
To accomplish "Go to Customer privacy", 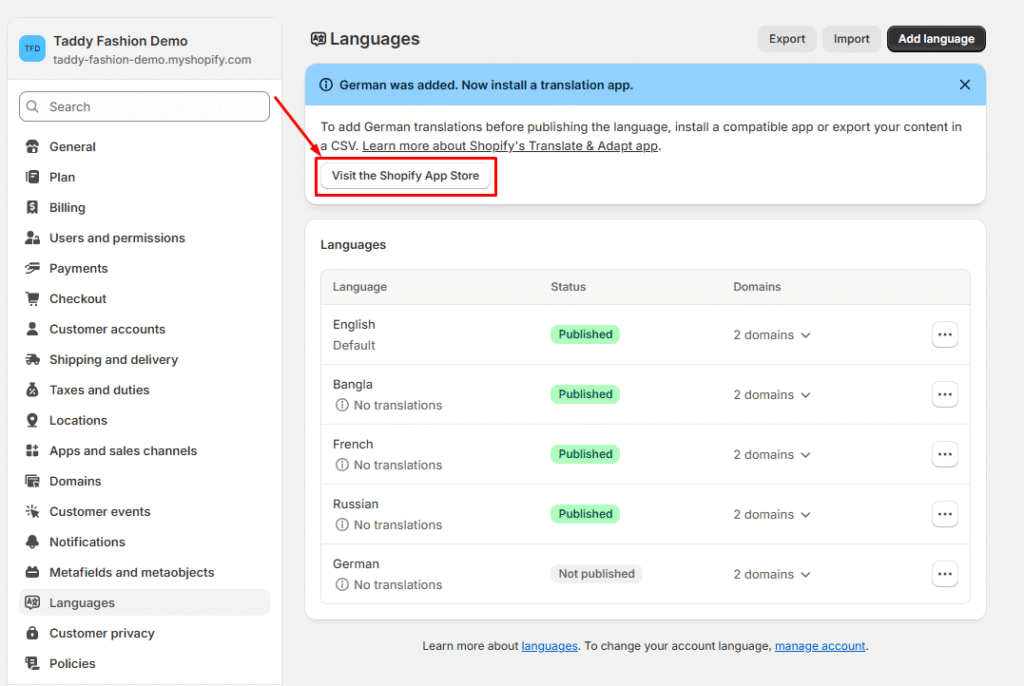I will tap(144, 633).
